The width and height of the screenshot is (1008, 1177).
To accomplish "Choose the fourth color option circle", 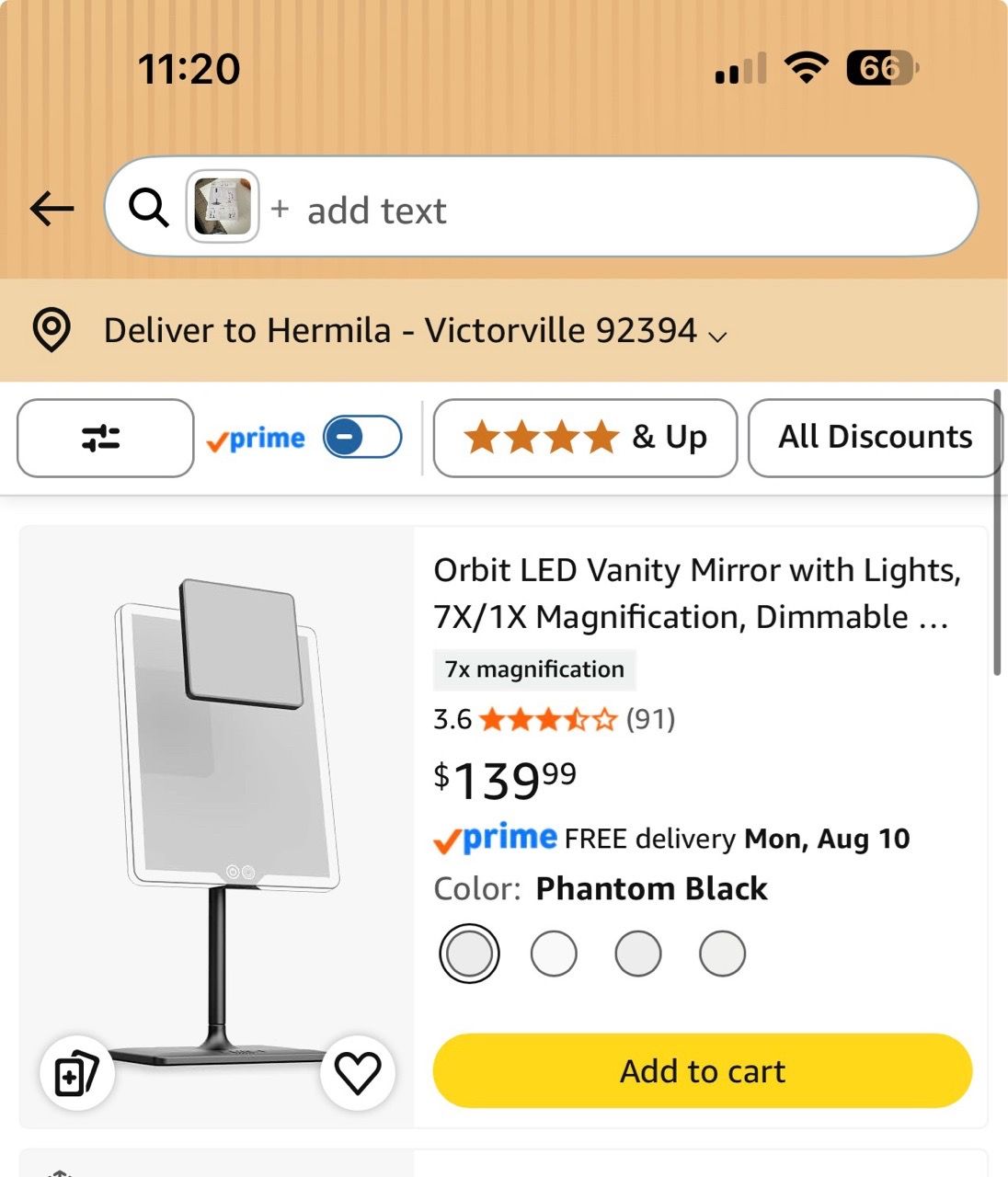I will click(x=722, y=954).
